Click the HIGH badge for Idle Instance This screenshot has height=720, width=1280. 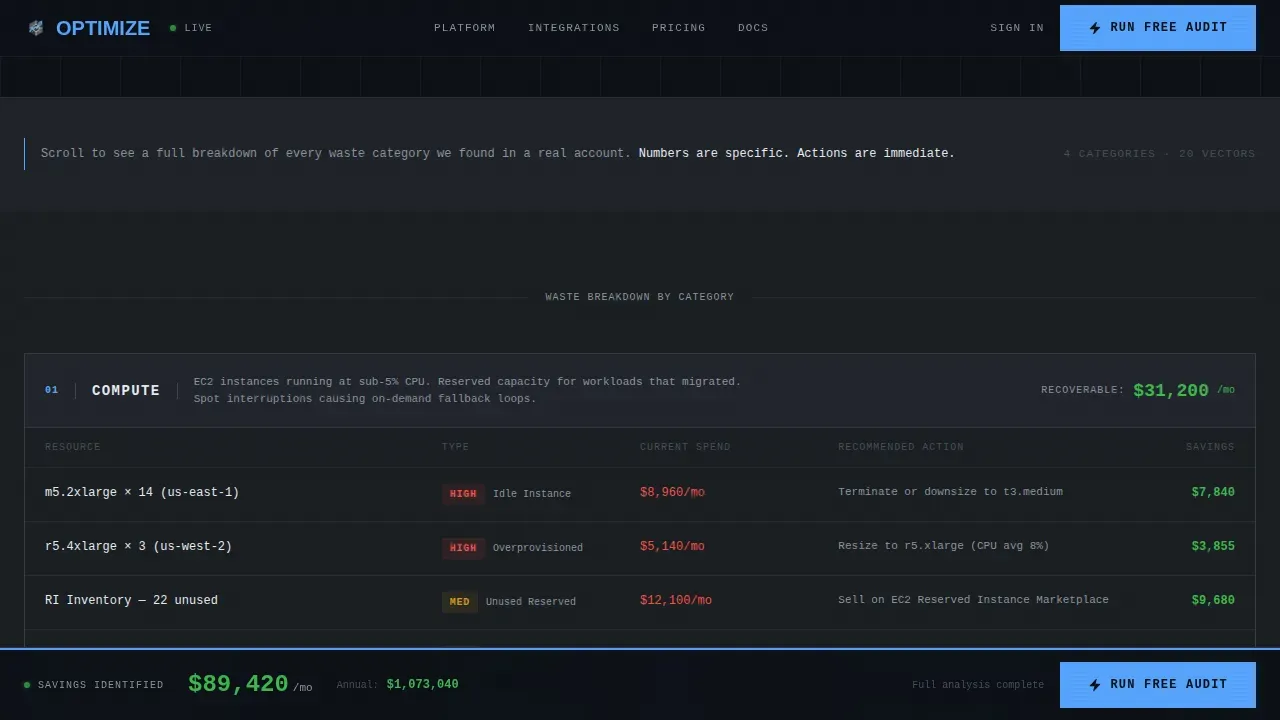pyautogui.click(x=463, y=494)
